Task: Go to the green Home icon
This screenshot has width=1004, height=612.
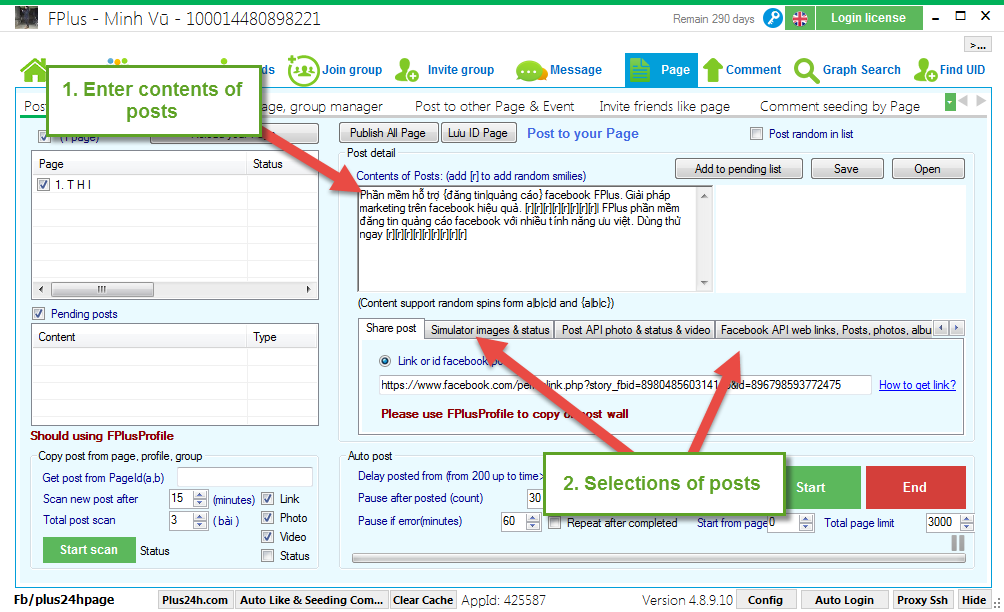Action: [x=34, y=70]
